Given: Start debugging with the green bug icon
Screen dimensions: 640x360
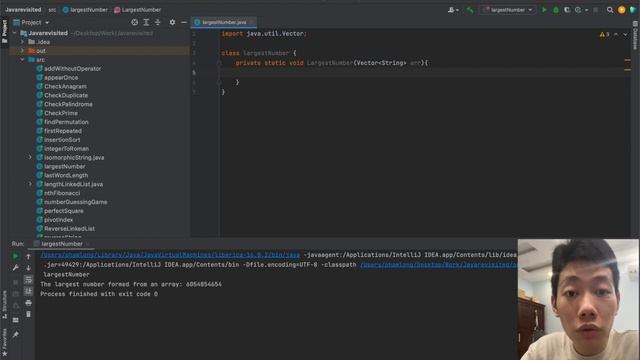Looking at the screenshot, I should (556, 10).
